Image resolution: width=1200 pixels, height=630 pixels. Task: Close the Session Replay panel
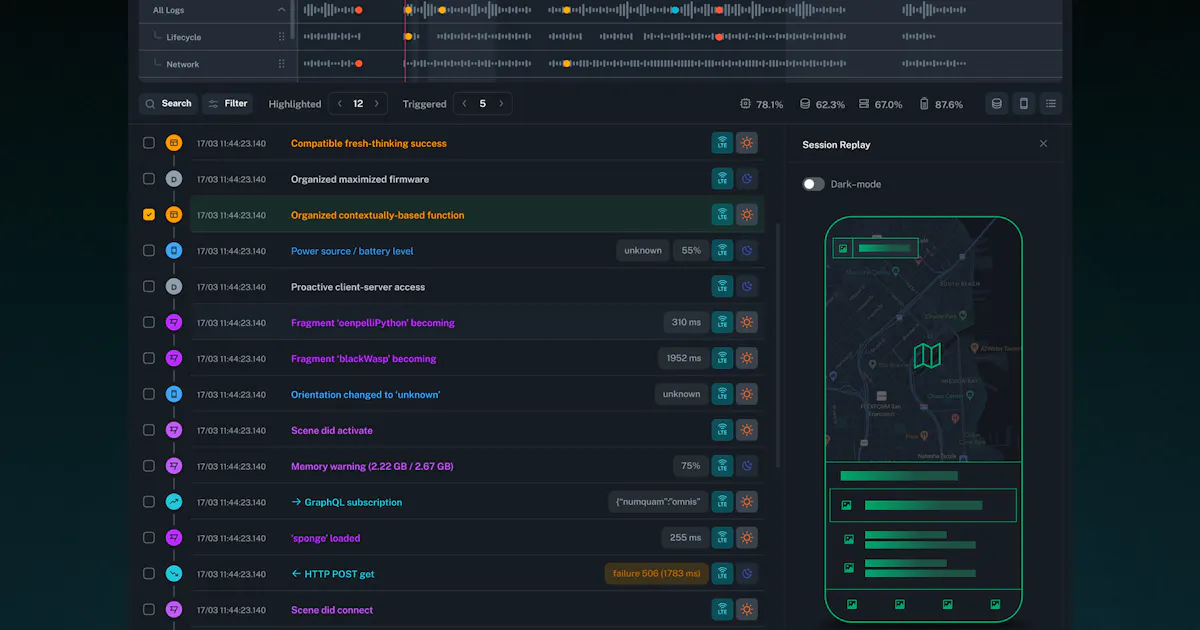[1043, 144]
